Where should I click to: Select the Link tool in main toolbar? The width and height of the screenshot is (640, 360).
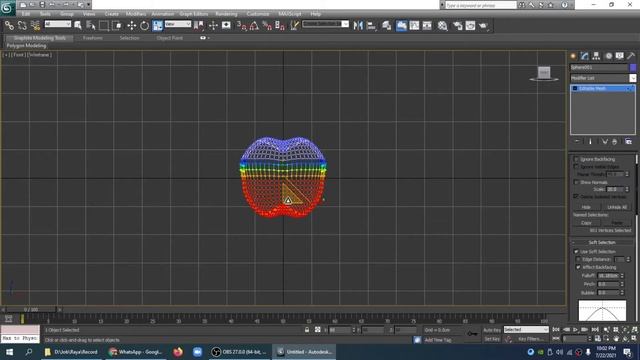pos(9,26)
